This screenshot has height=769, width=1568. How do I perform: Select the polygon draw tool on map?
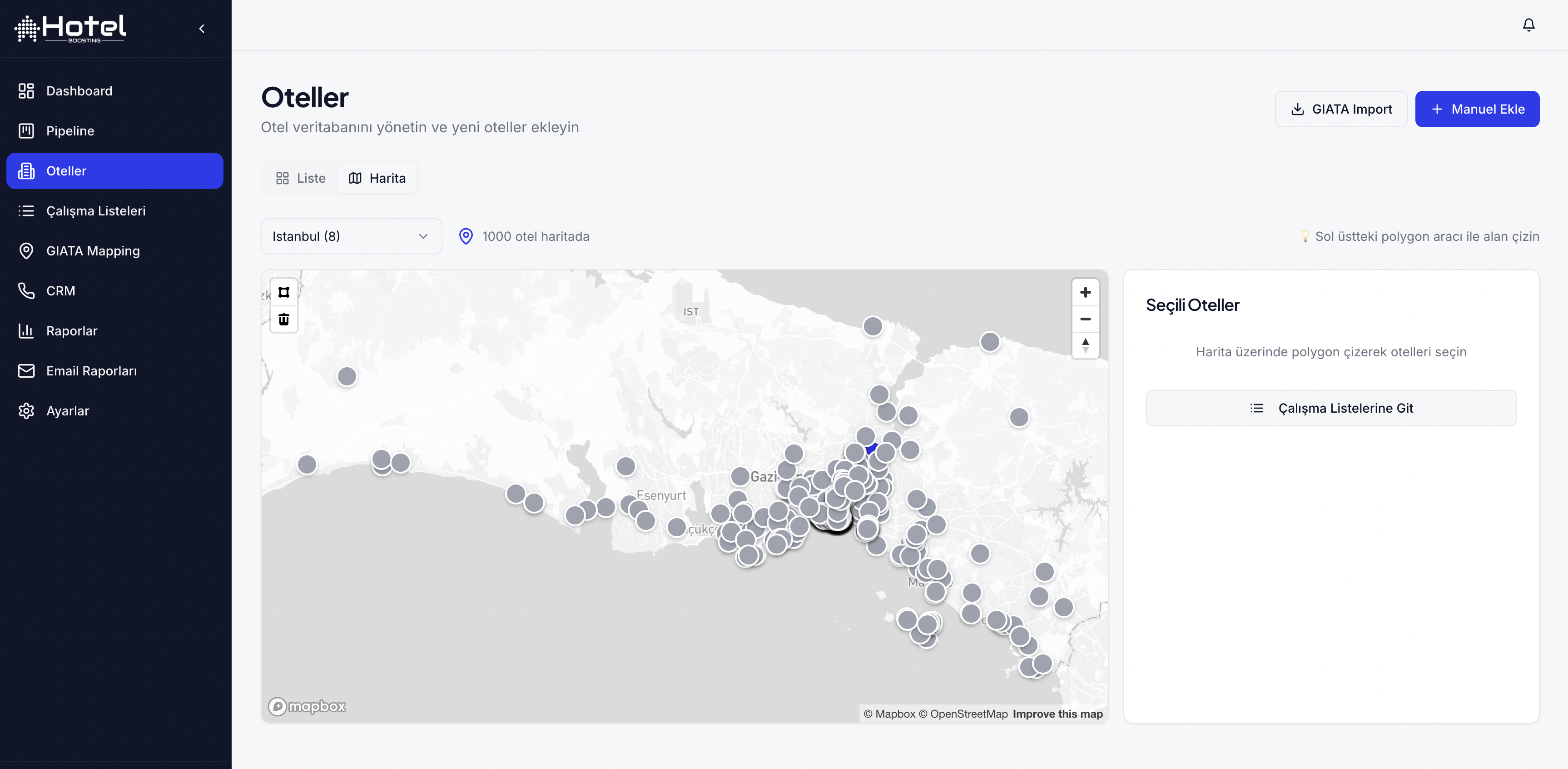point(283,292)
